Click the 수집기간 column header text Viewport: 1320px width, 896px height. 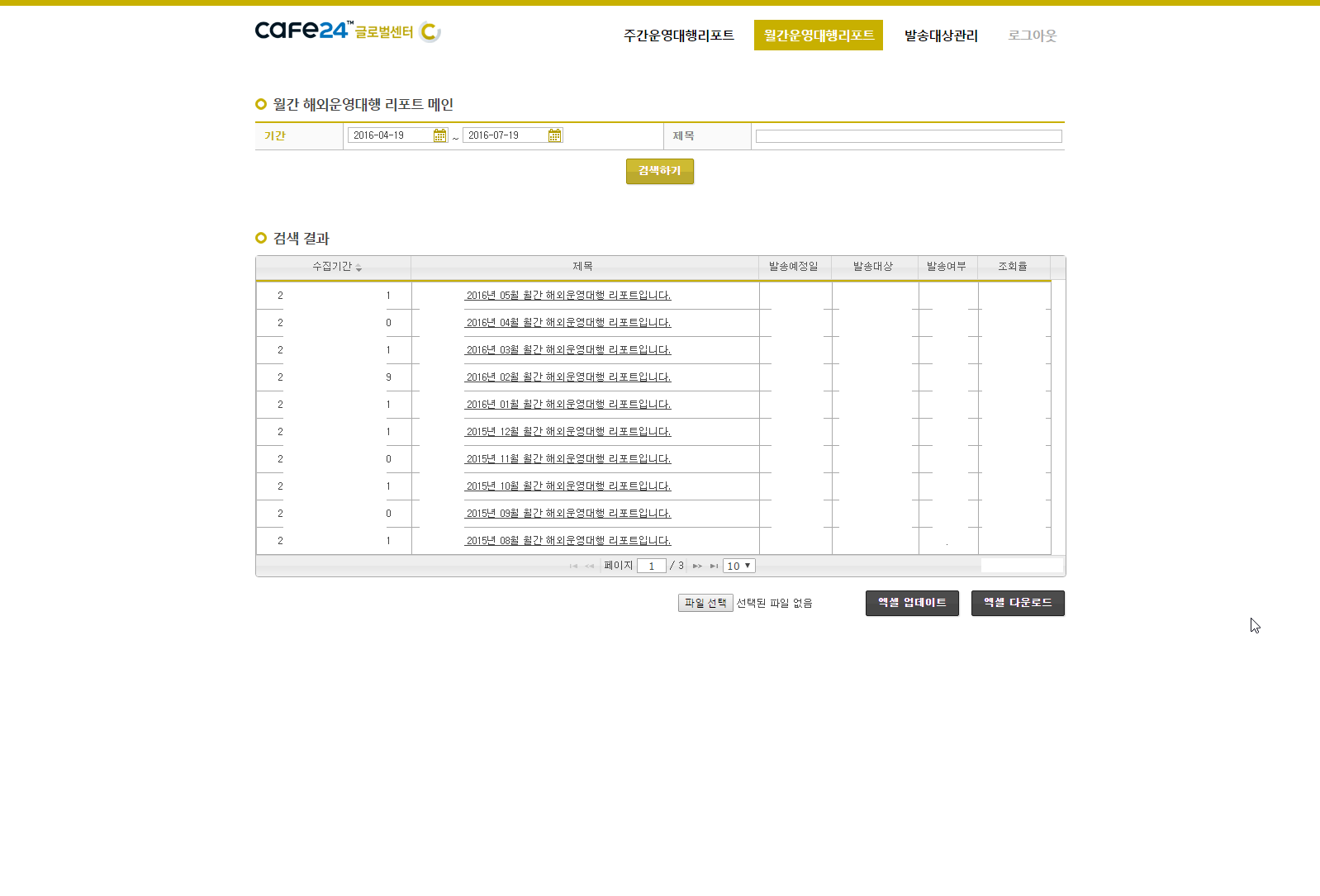tap(332, 267)
